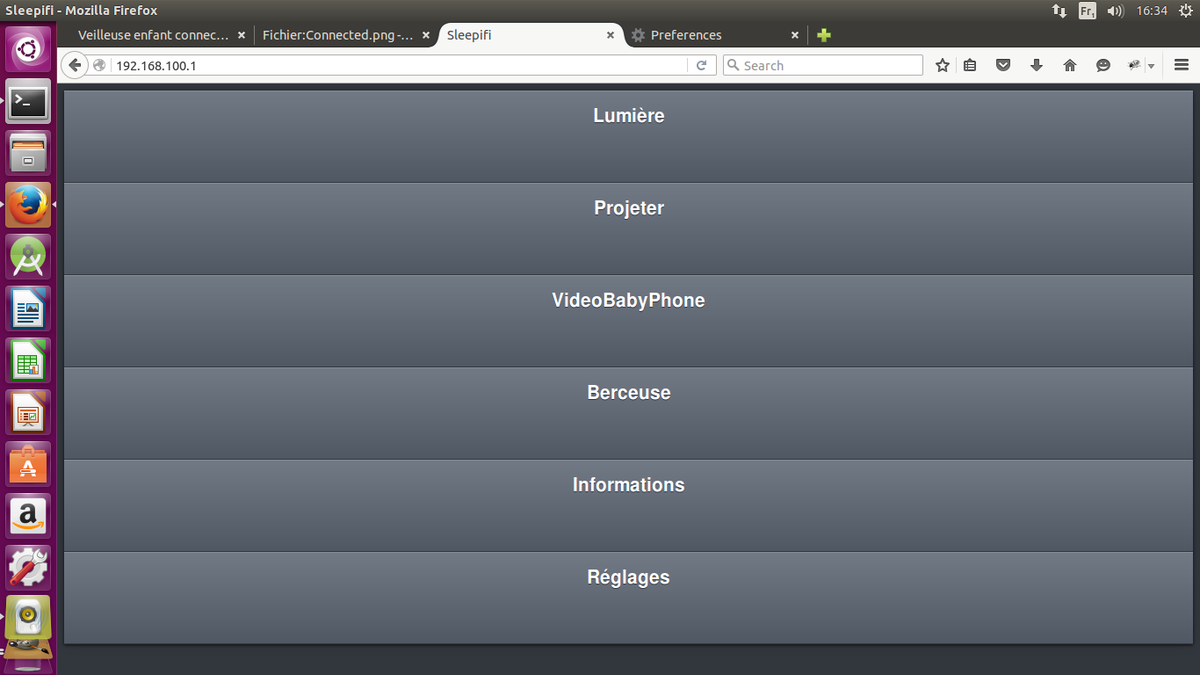Click the Hello chat smiley icon

click(1103, 65)
